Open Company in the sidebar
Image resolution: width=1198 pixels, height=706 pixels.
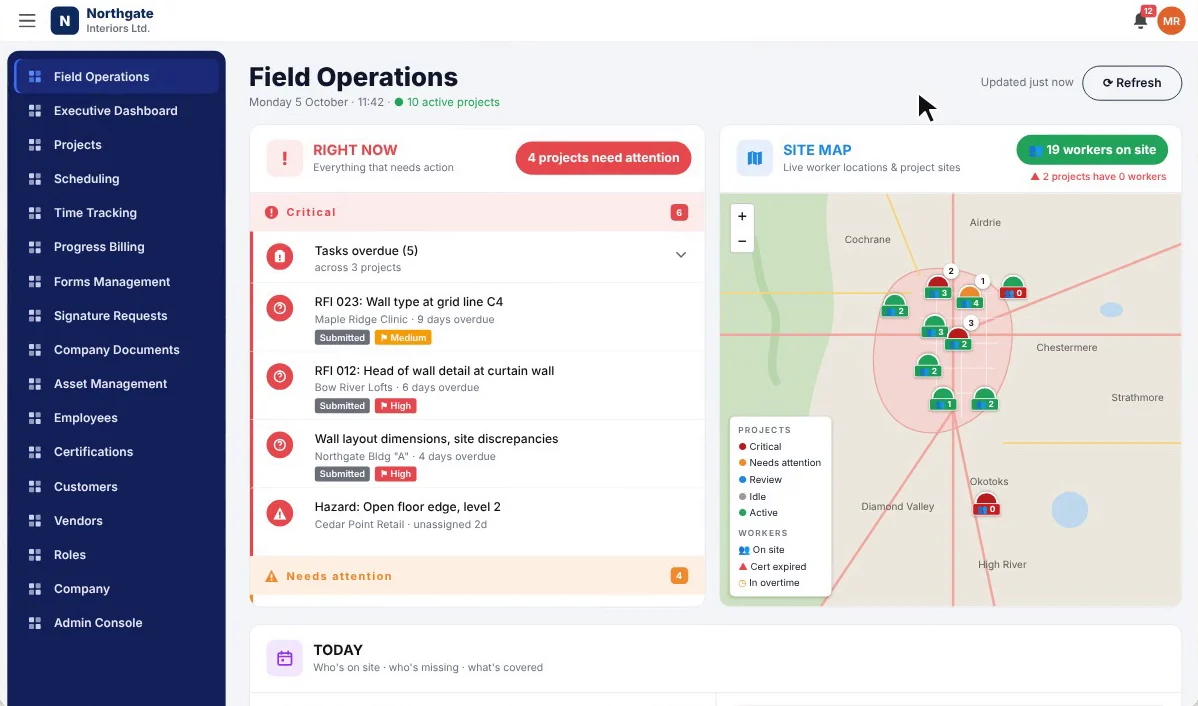point(116,588)
